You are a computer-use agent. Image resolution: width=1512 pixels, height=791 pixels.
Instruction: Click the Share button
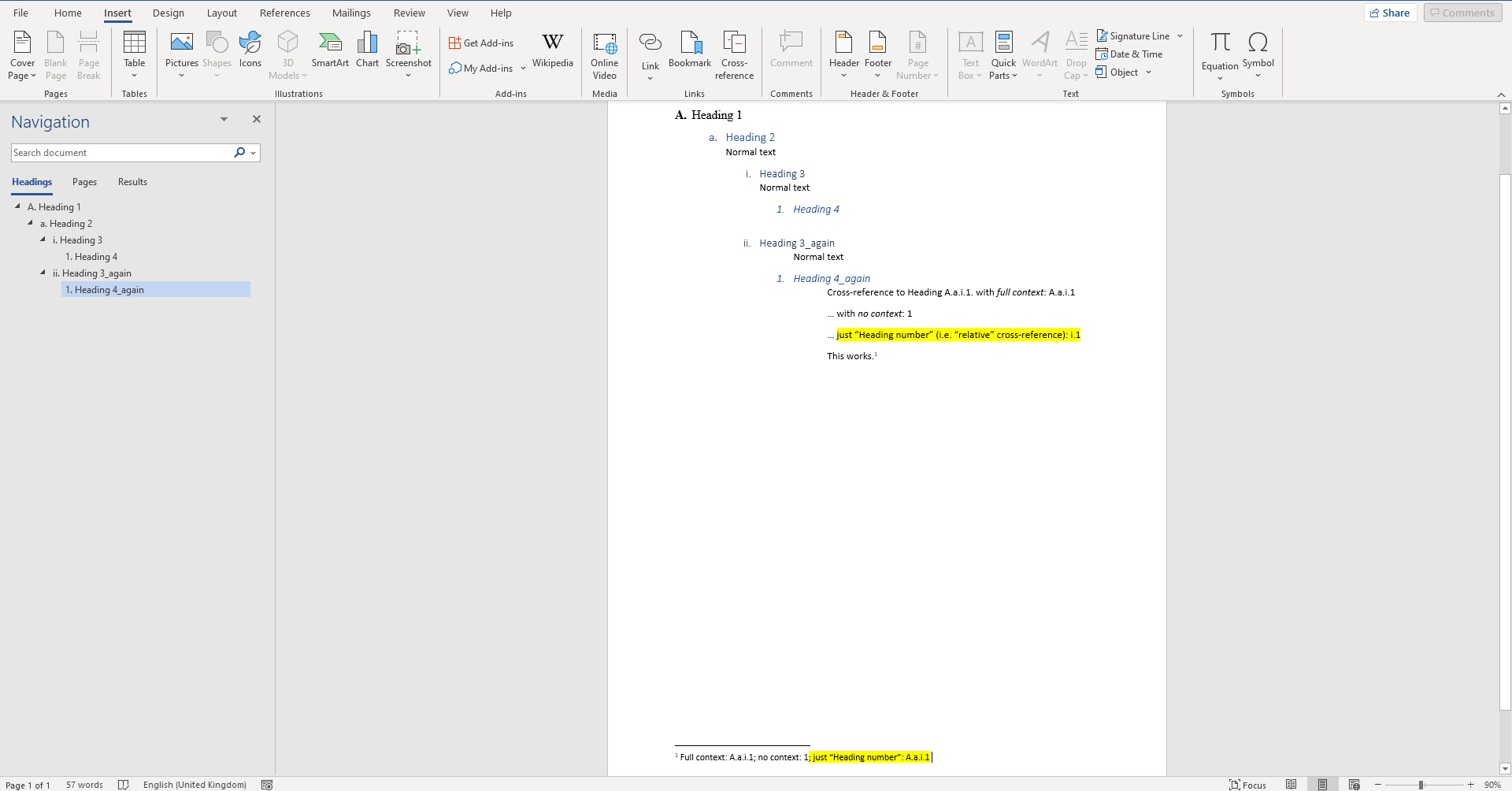(1390, 13)
